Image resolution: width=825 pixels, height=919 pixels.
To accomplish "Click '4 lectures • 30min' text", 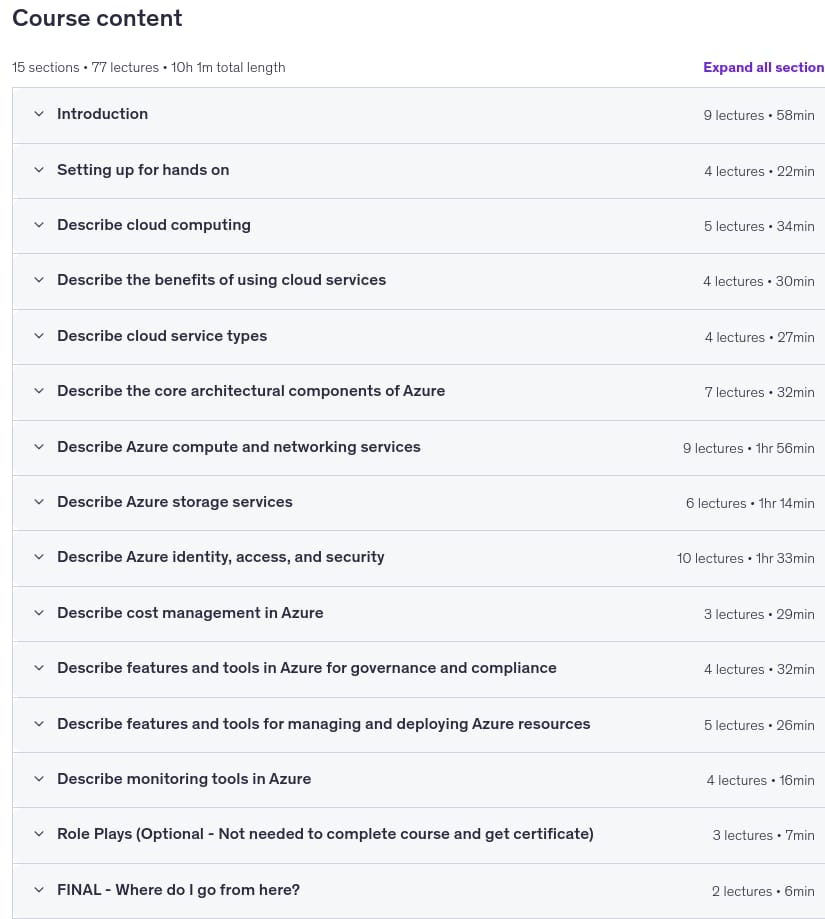I will (759, 282).
